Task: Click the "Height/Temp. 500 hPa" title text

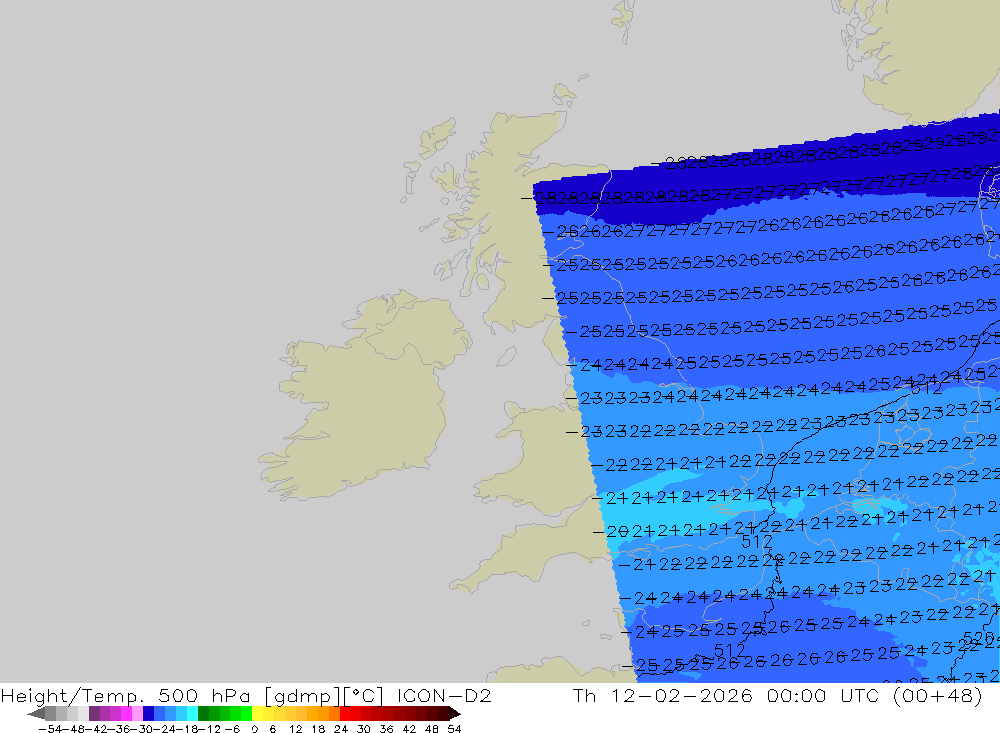Action: coord(126,695)
